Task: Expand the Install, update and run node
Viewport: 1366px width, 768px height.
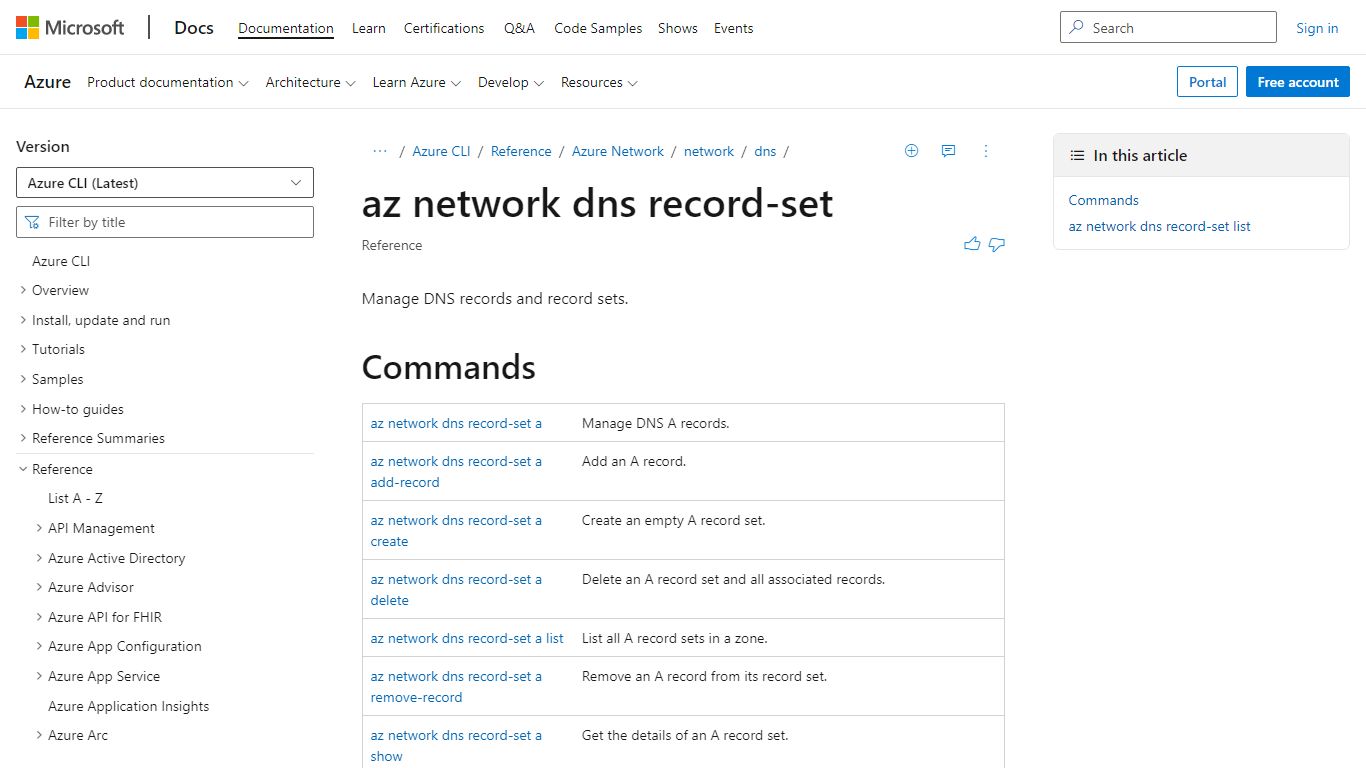Action: point(23,320)
